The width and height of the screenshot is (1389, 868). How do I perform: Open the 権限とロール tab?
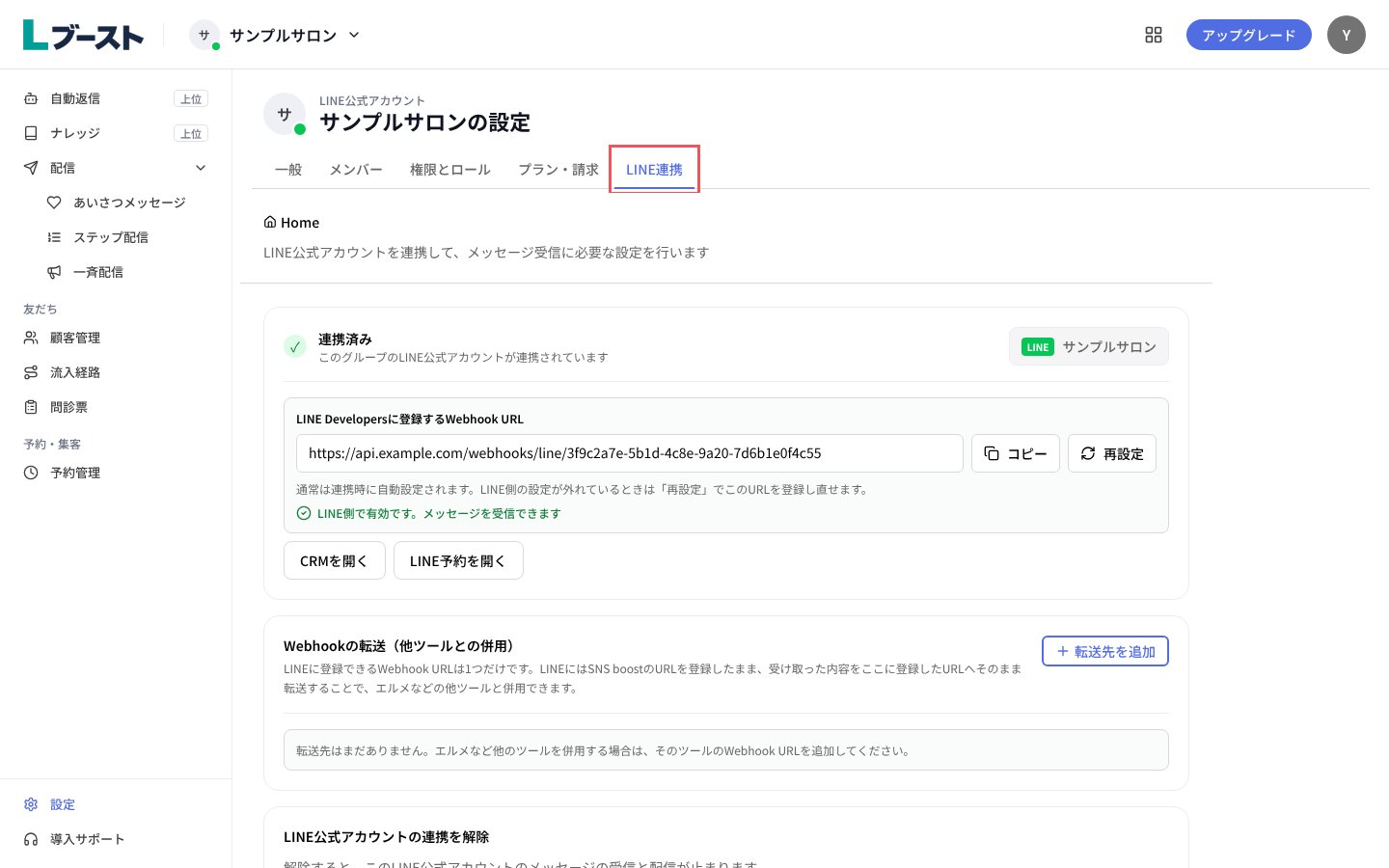point(450,170)
